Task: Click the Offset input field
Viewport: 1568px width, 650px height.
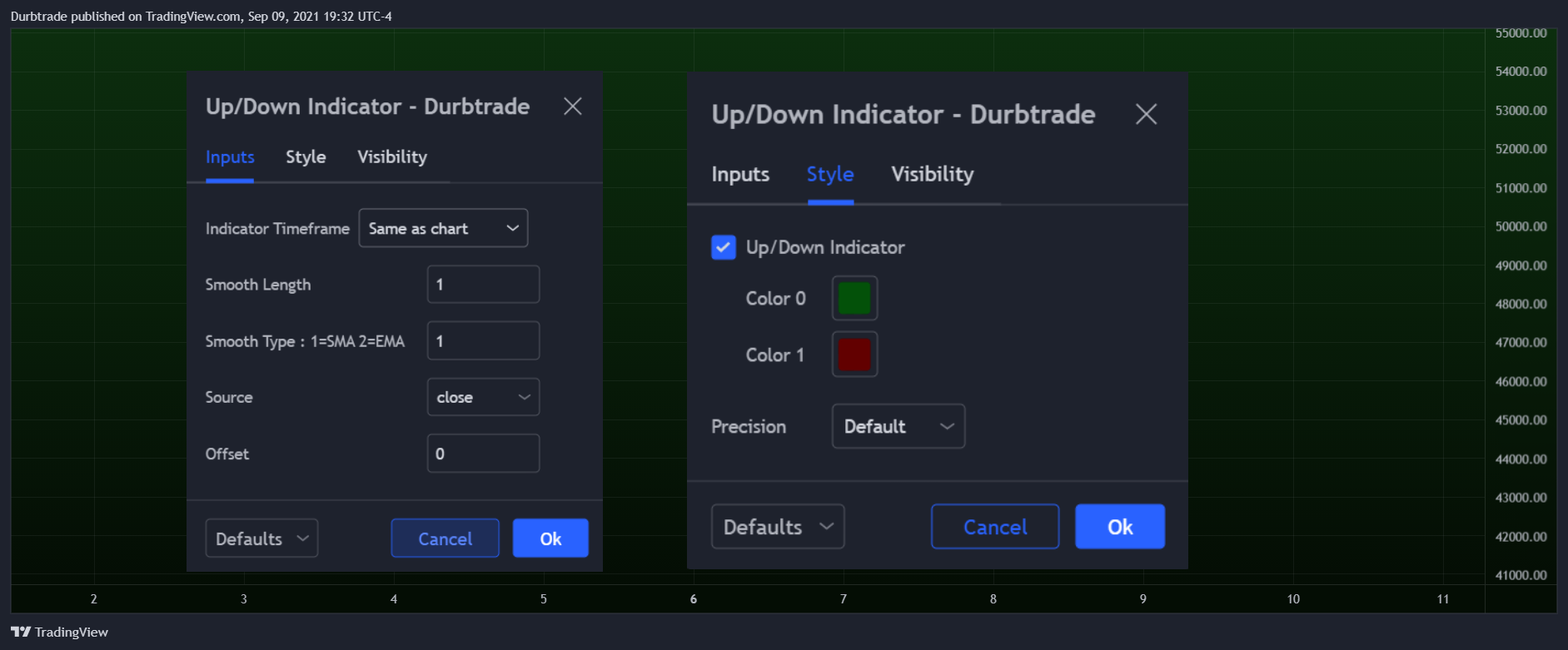Action: click(x=483, y=454)
